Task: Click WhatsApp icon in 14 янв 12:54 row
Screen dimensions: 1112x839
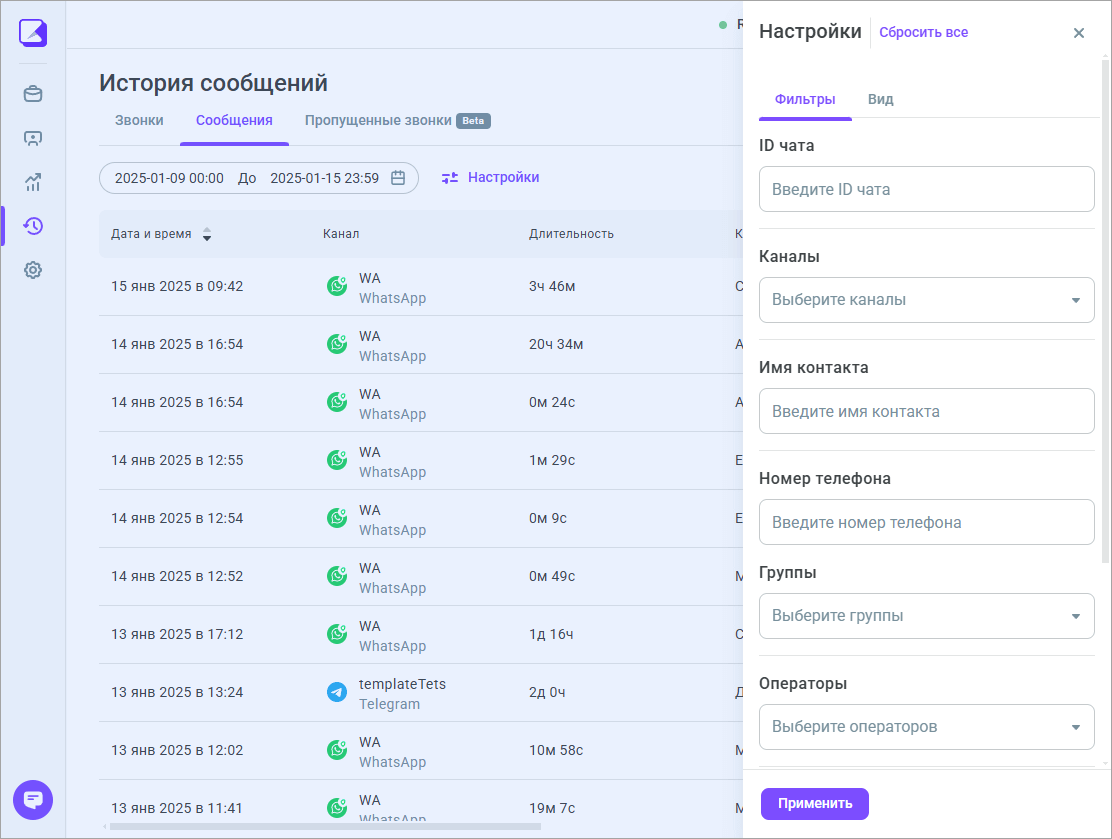Action: point(337,518)
